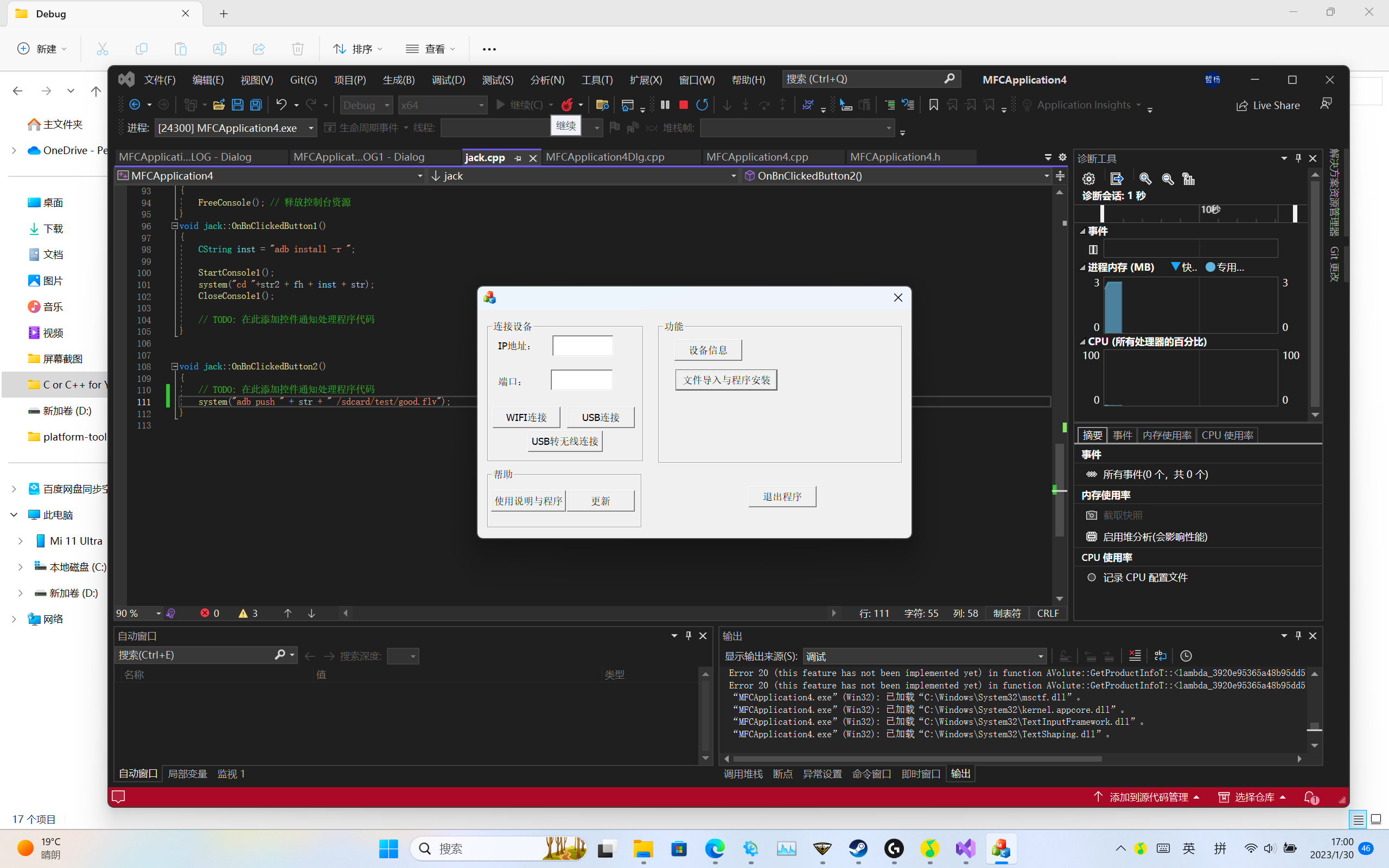Click the 设备信息 button
1389x868 pixels.
(708, 350)
